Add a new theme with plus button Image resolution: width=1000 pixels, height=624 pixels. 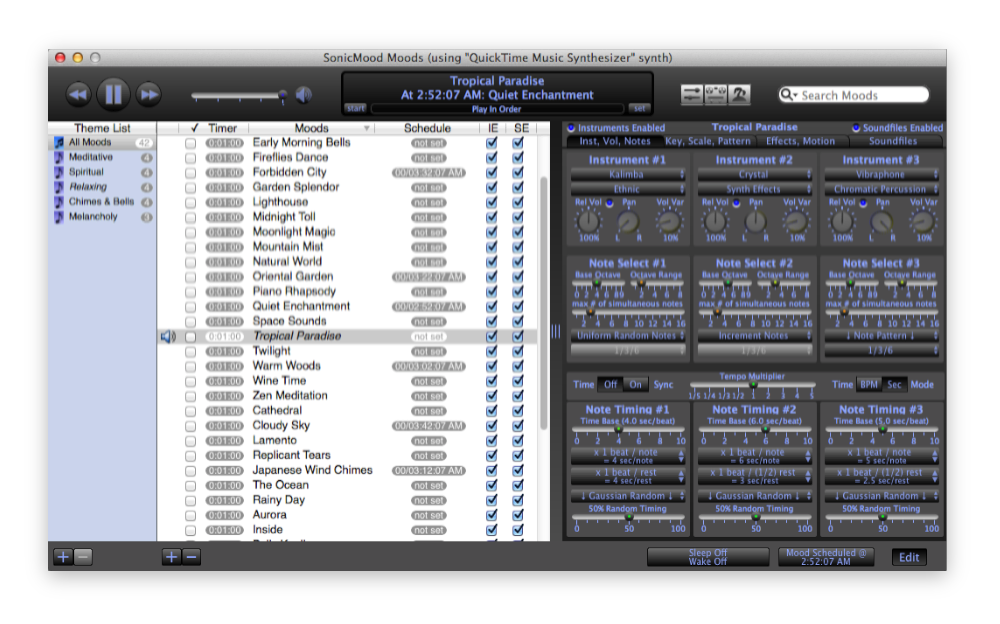click(63, 557)
